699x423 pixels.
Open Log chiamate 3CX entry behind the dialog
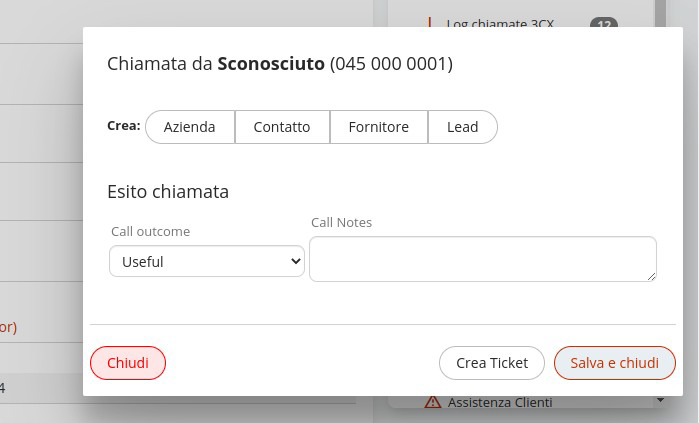pyautogui.click(x=500, y=23)
